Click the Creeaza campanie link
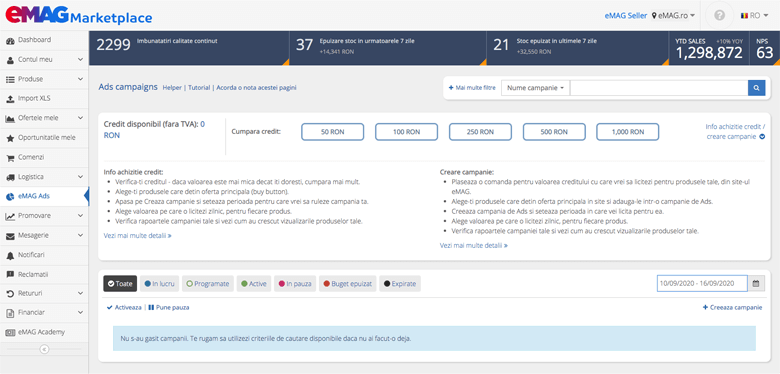Image resolution: width=780 pixels, height=374 pixels. point(732,307)
